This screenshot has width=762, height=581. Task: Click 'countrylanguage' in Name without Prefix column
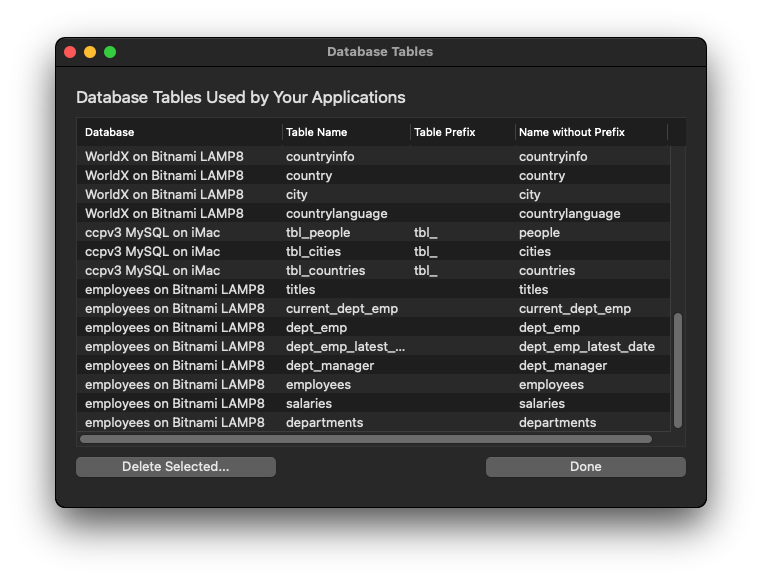[570, 213]
